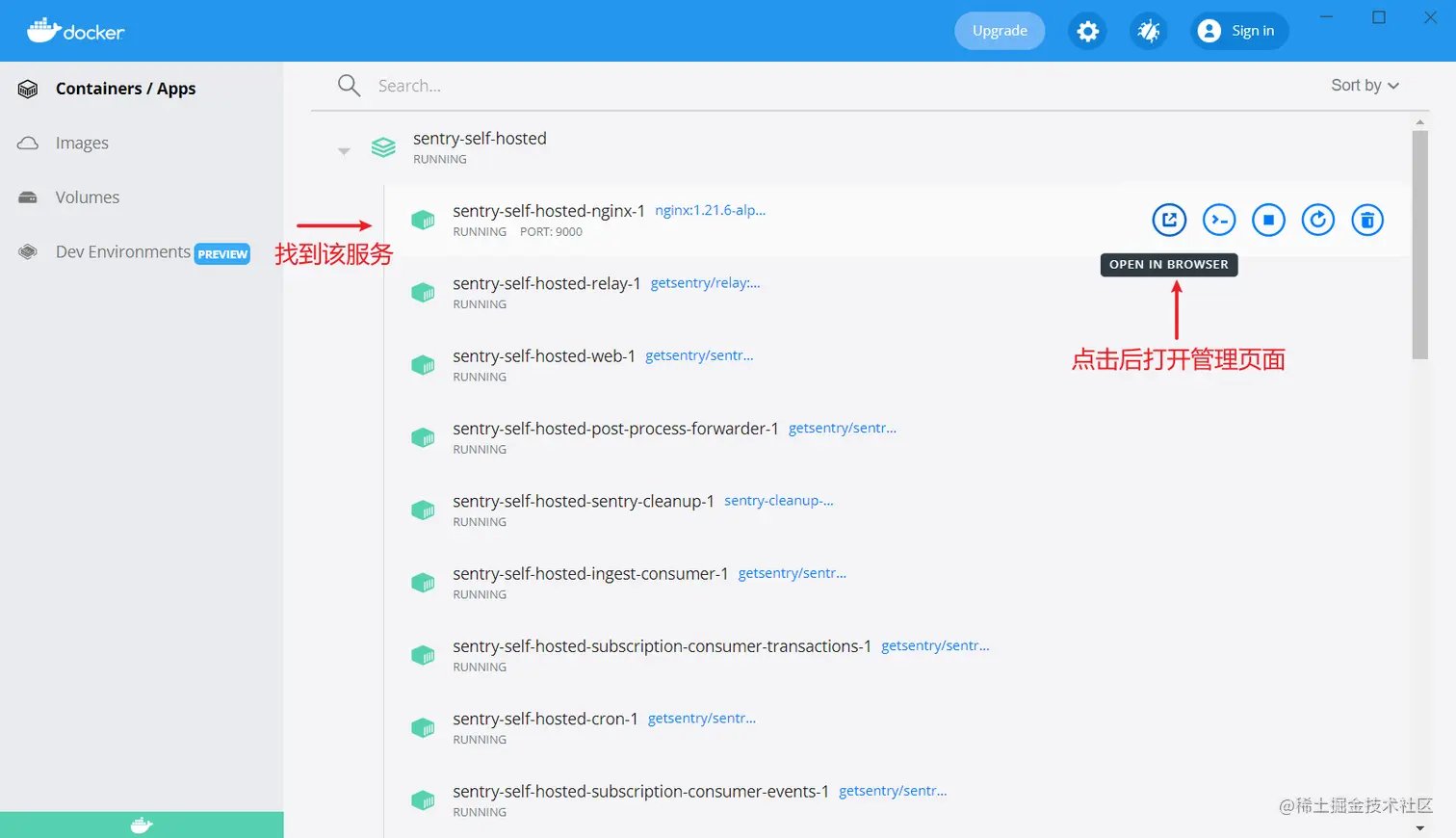Open the nginx:1.21.6-alp... image link
Viewport: 1456px width, 838px height.
click(x=711, y=210)
